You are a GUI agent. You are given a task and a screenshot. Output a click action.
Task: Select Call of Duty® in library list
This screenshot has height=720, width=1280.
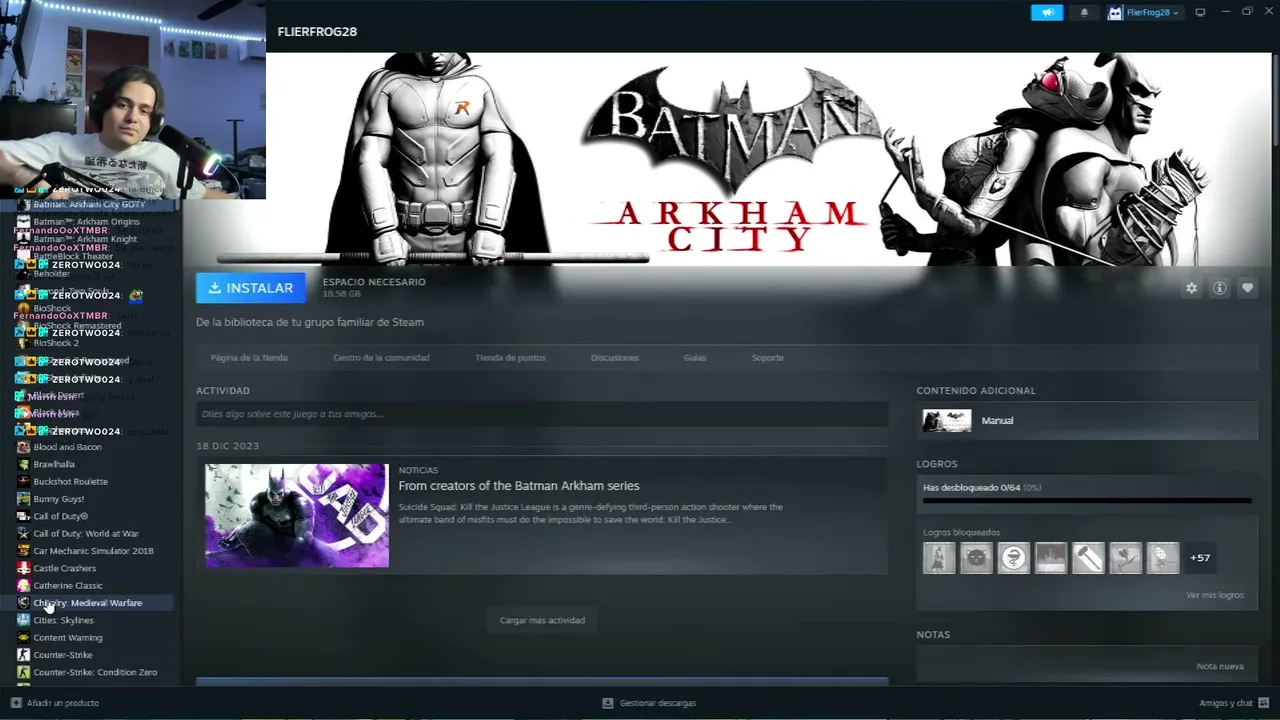[x=61, y=516]
